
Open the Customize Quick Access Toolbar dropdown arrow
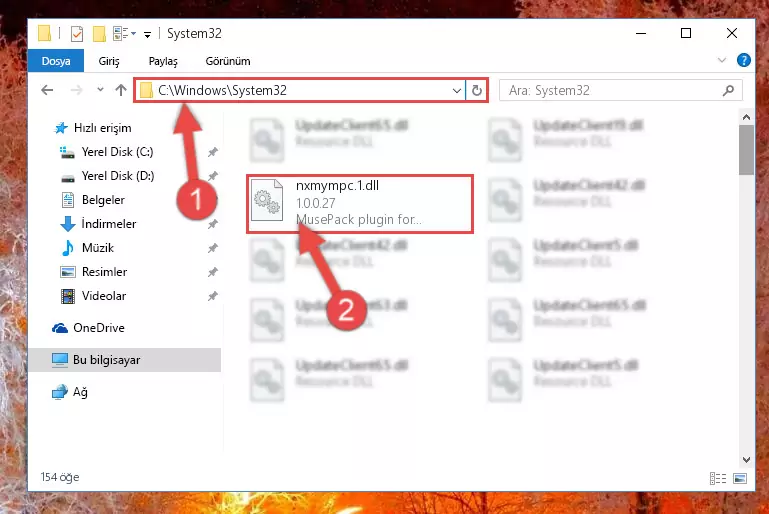click(x=147, y=34)
